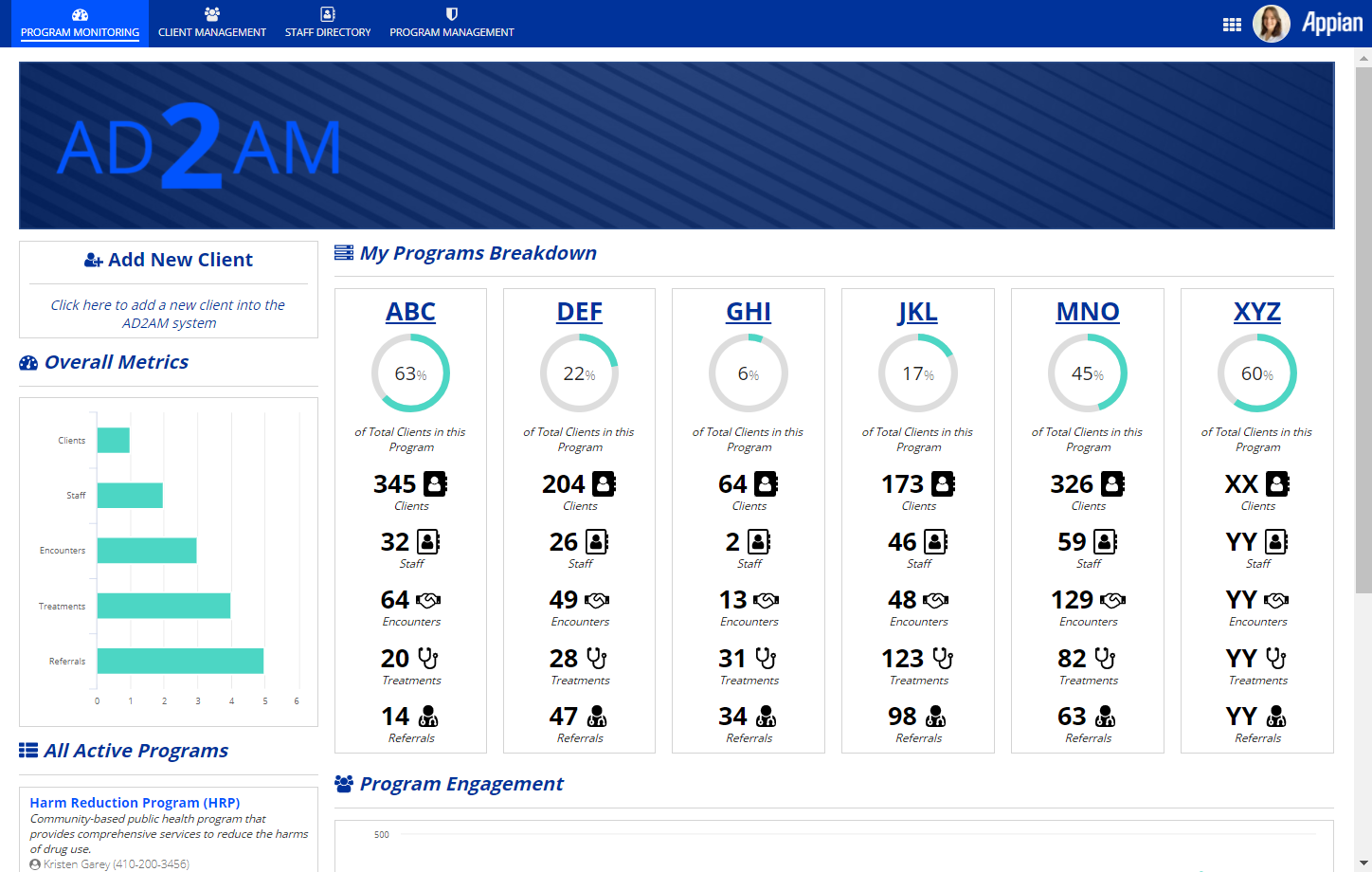Click the treatments stethoscope icon in GHI card
Screen dimensions: 1372x872
(766, 658)
